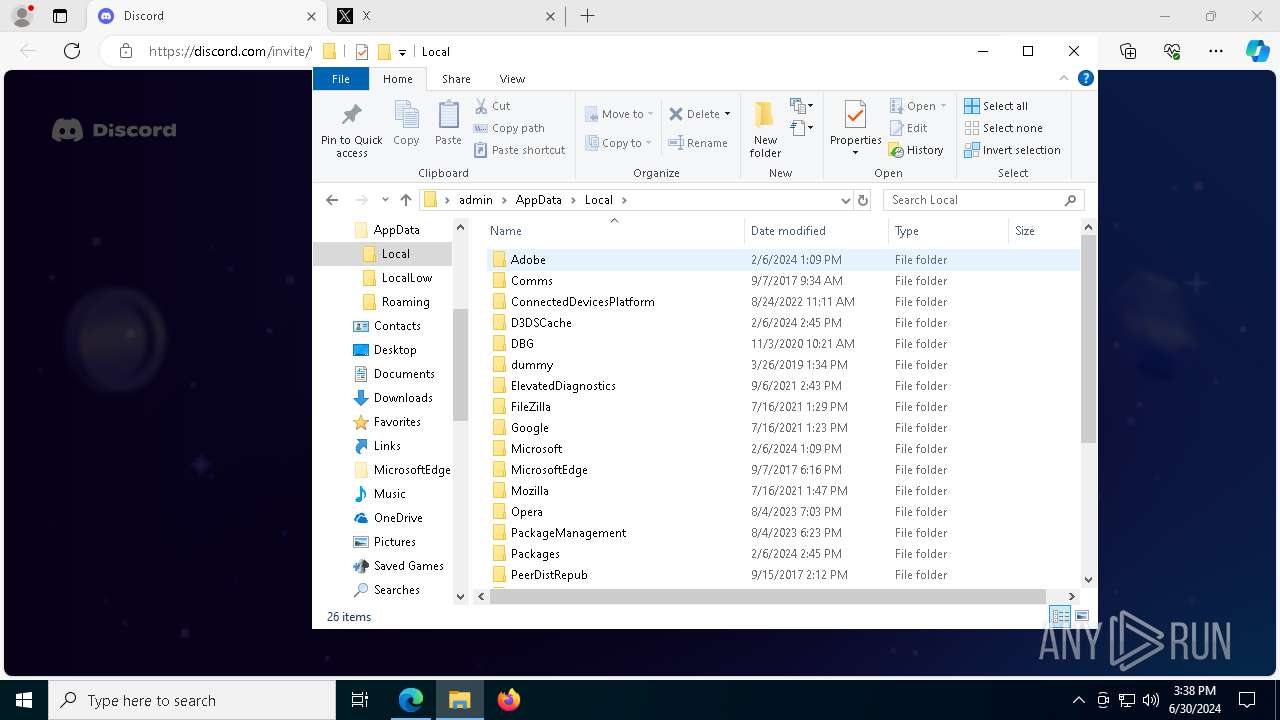The image size is (1280, 720).
Task: Click the Properties quick access icon
Action: pyautogui.click(x=362, y=52)
